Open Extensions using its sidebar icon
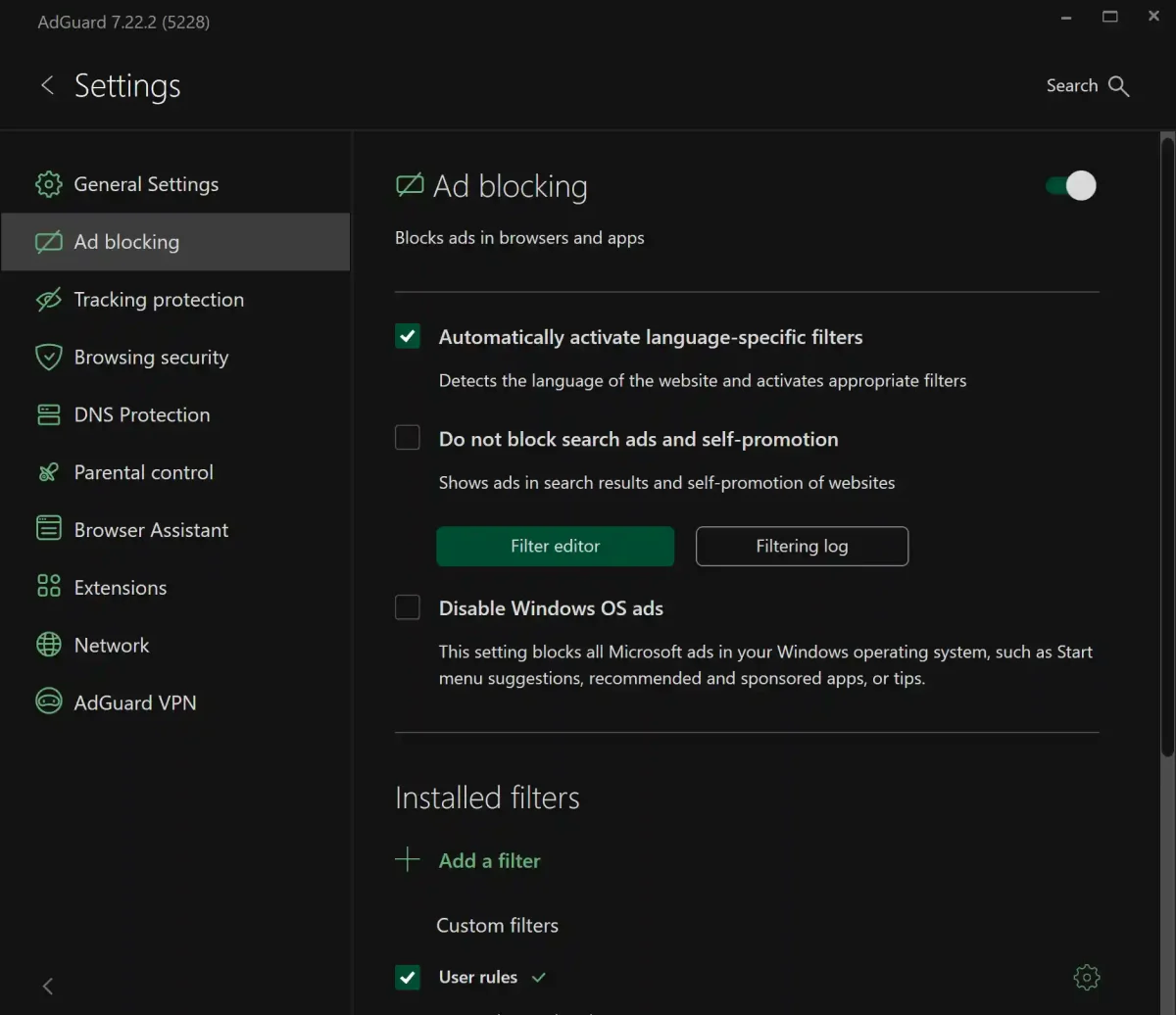The image size is (1176, 1015). click(x=47, y=587)
